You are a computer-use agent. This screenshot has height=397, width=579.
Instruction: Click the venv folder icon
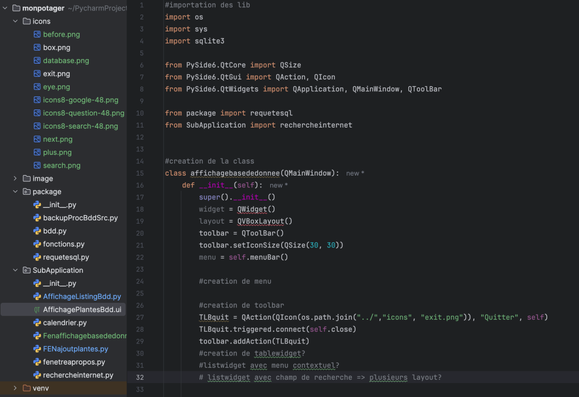27,388
